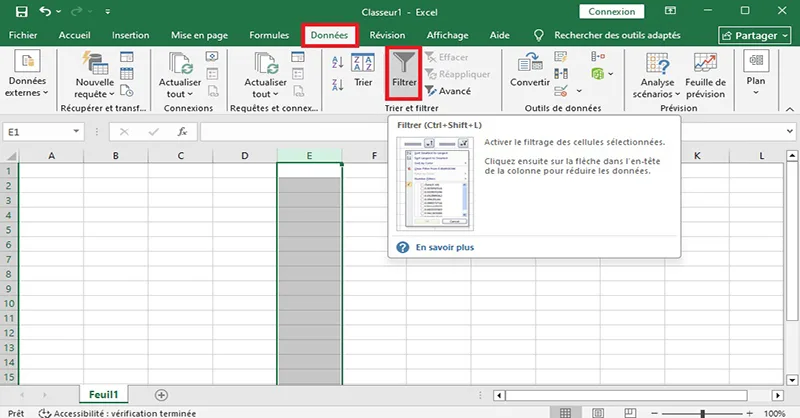Click the From Table grid icon
800x418 pixels.
coord(127,74)
